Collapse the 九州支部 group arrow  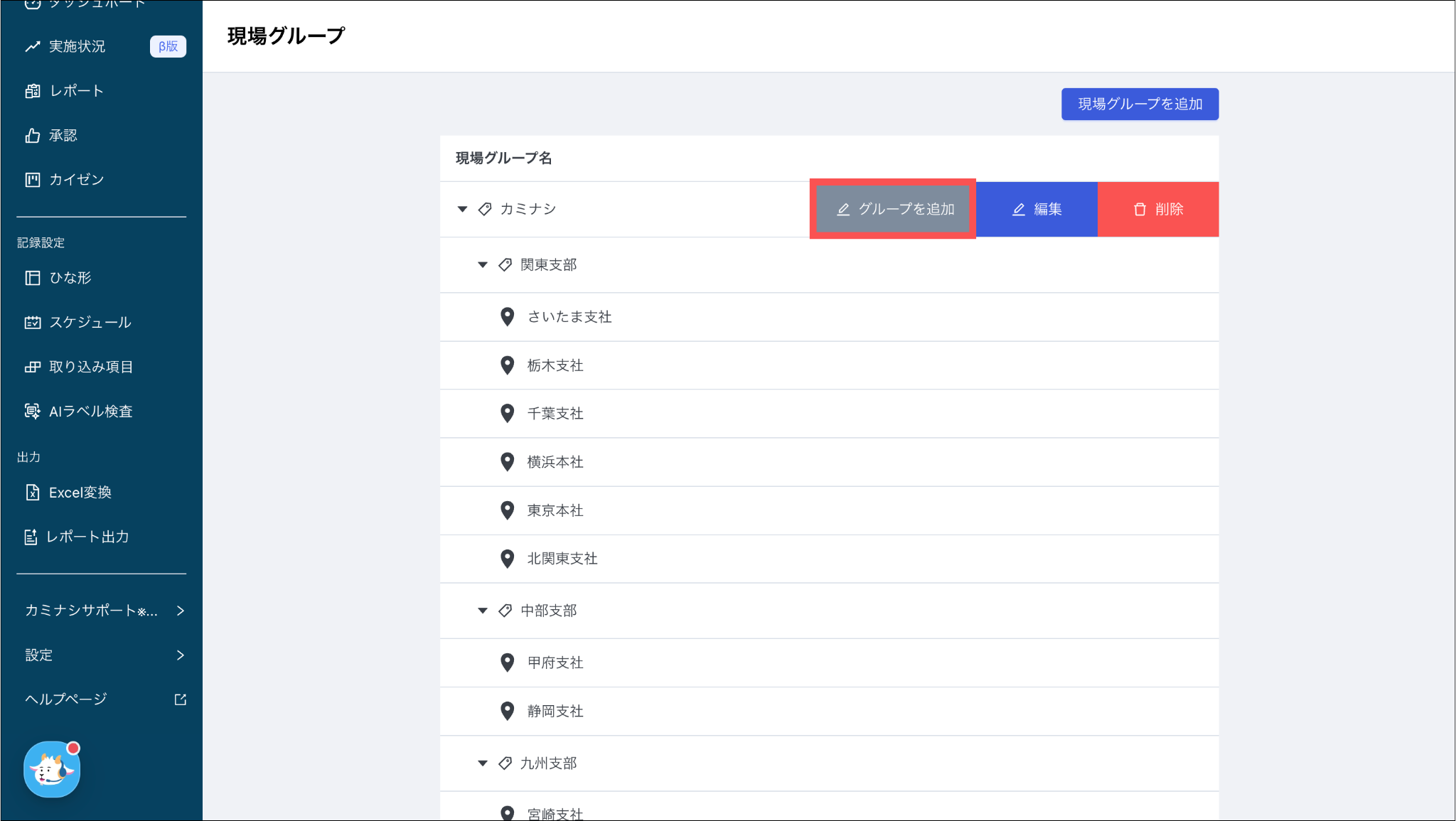point(483,763)
